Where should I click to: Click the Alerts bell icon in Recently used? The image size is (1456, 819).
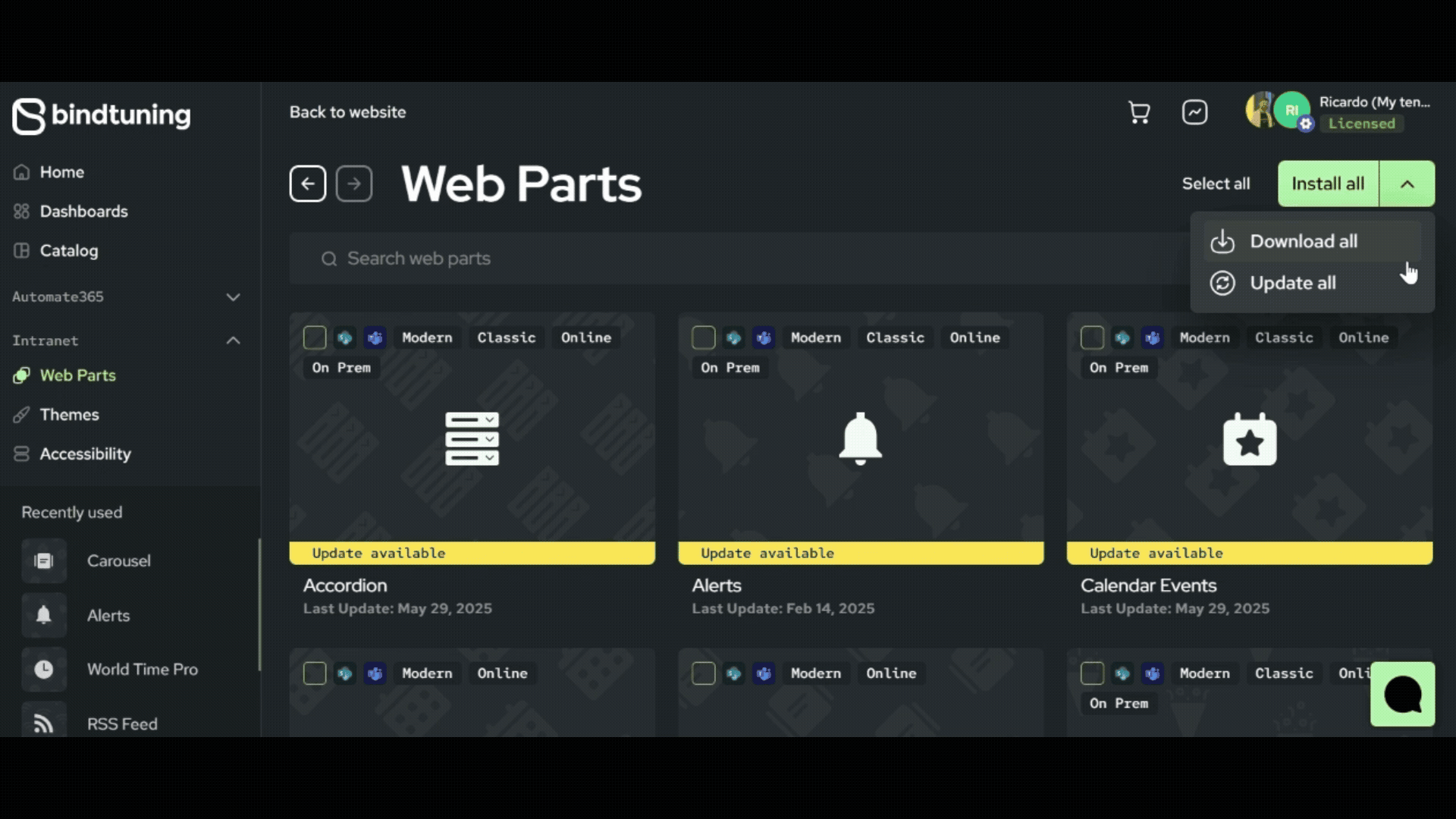44,615
